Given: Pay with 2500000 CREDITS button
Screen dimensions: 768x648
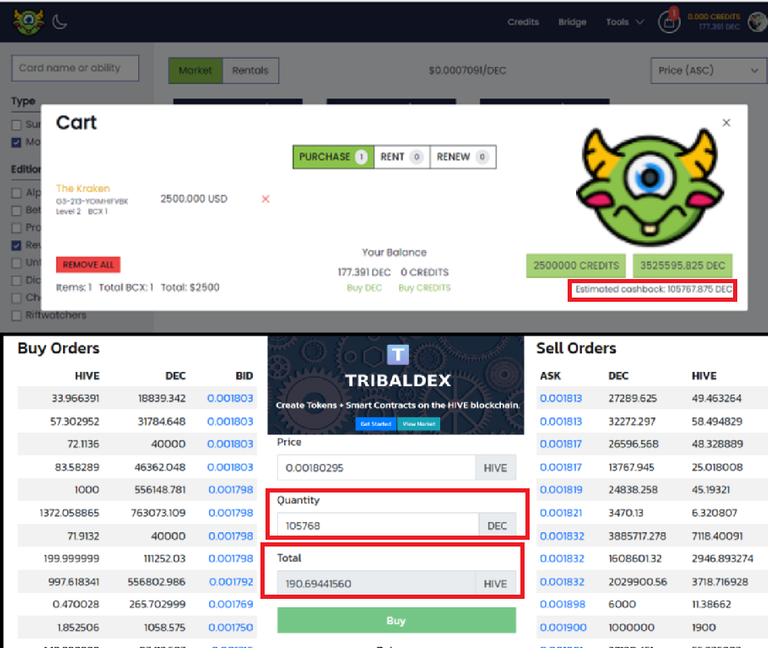Looking at the screenshot, I should (576, 265).
